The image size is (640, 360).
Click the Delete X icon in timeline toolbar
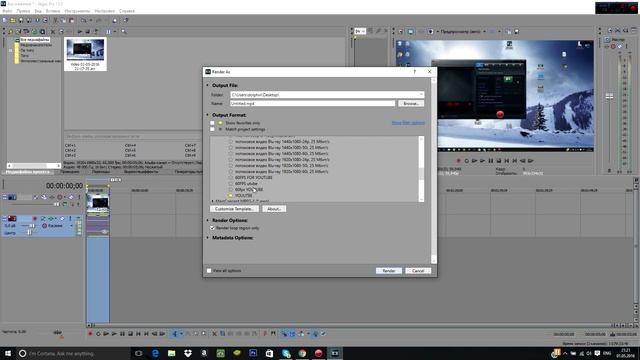click(214, 334)
